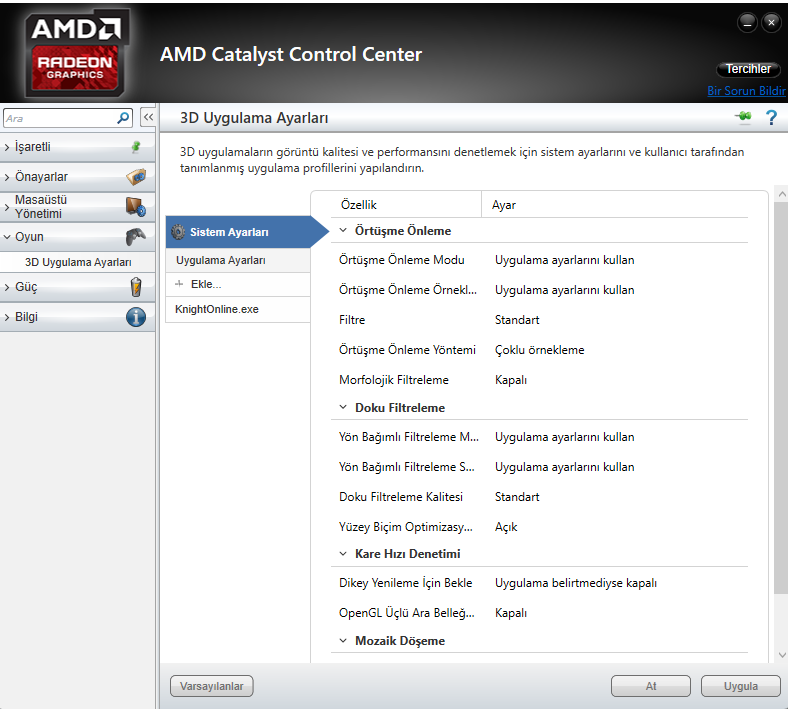Click the gear icon in Sistem Ayarları

[178, 232]
